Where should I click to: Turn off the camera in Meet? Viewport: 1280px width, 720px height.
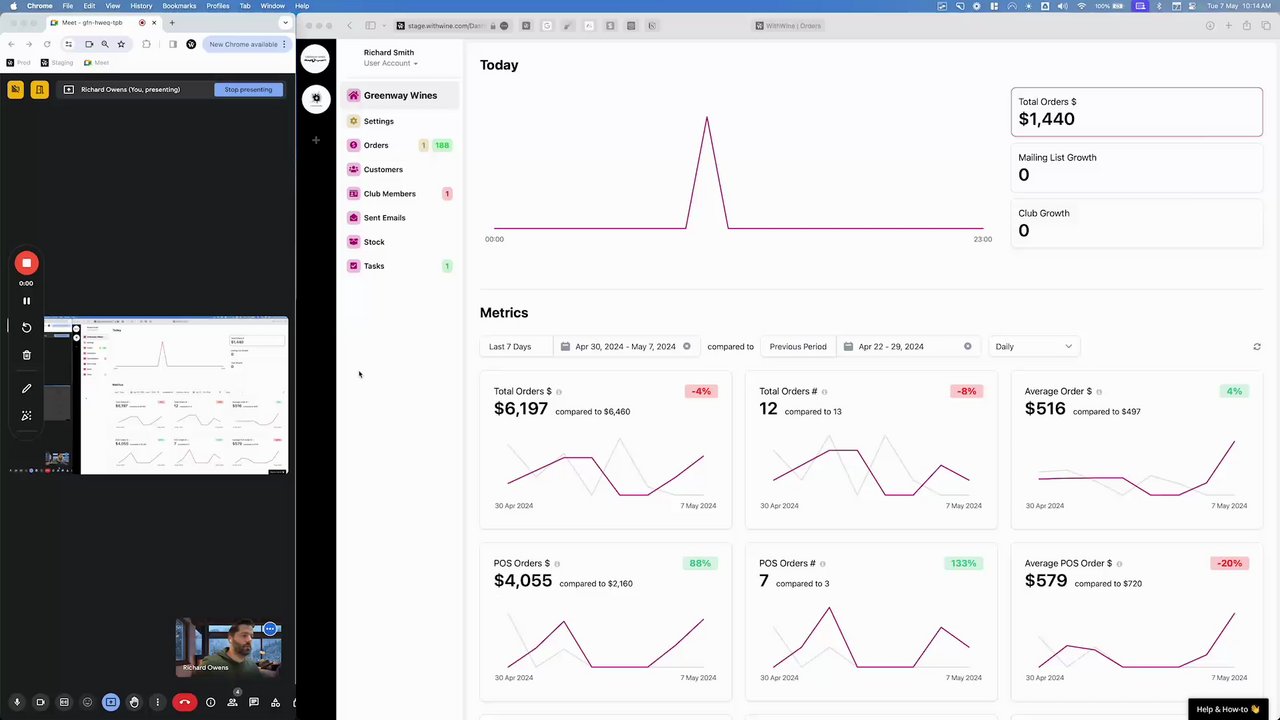click(40, 702)
